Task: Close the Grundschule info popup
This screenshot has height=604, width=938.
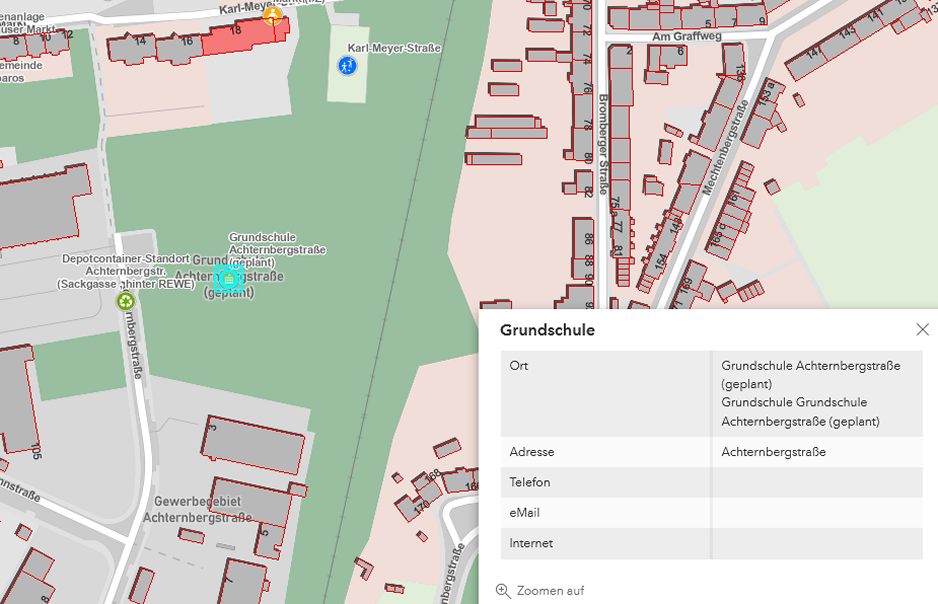Action: [x=922, y=329]
